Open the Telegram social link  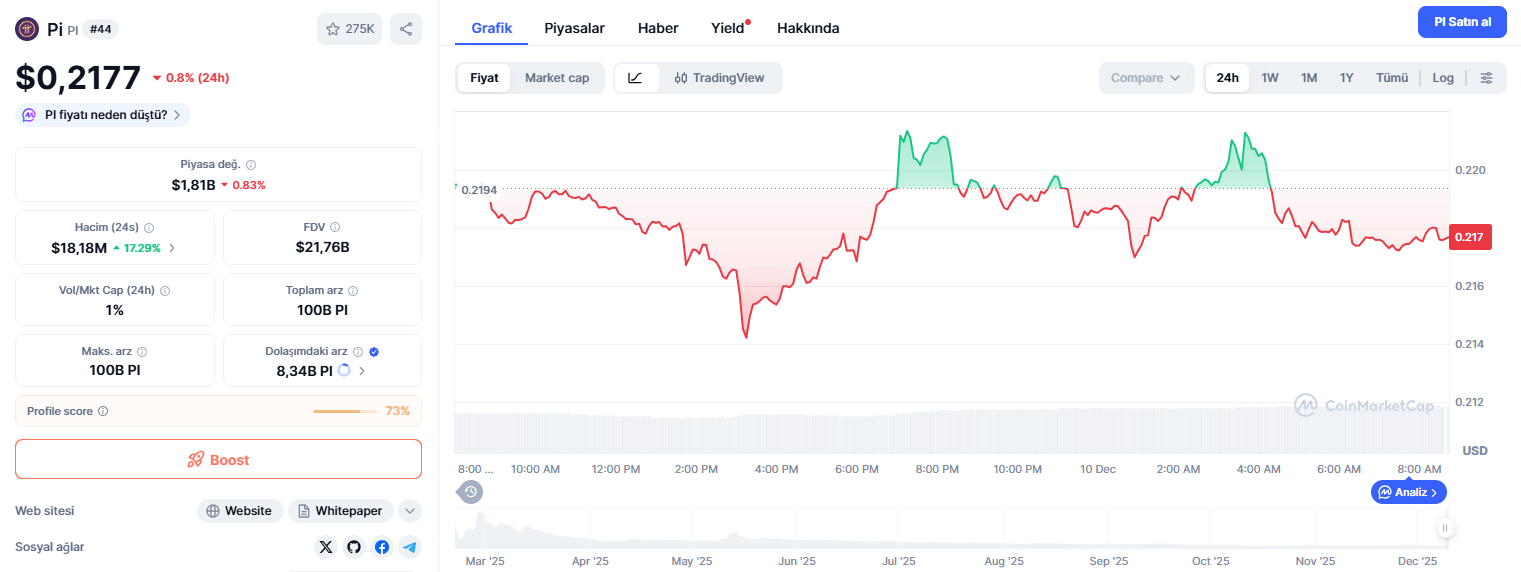(409, 547)
